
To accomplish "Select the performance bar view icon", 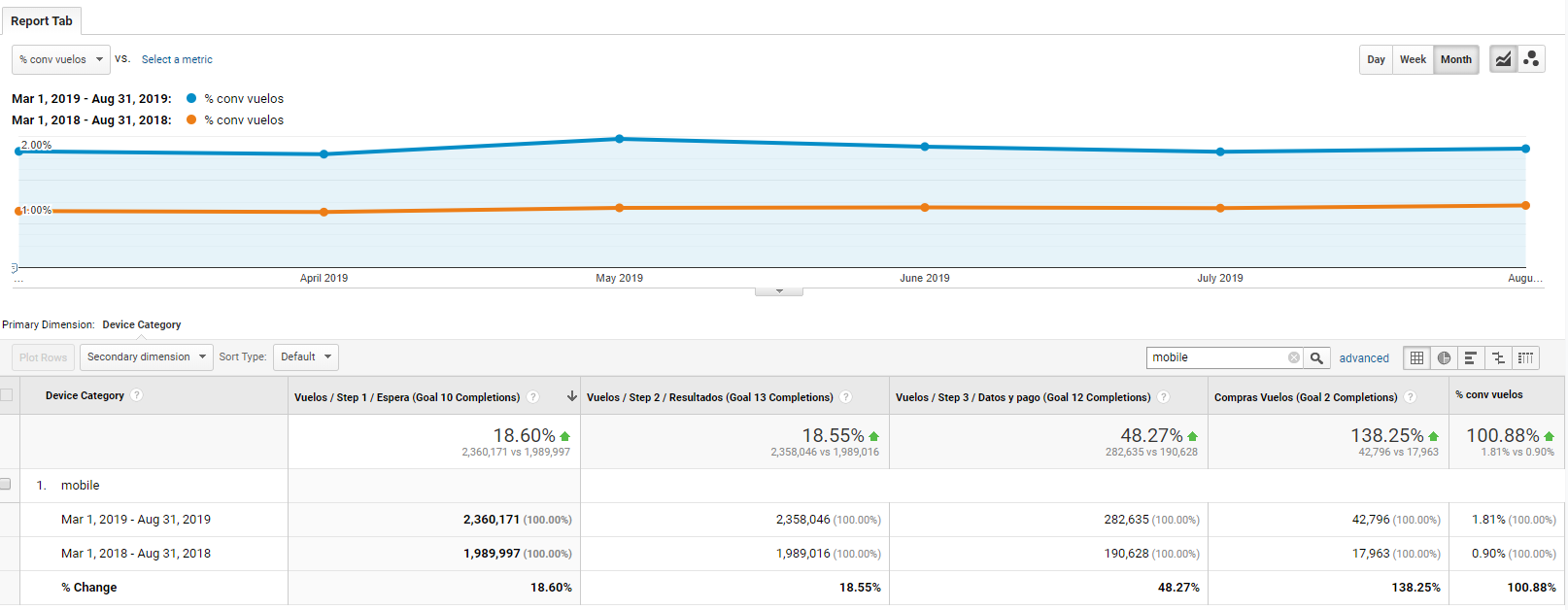I will click(x=1471, y=357).
